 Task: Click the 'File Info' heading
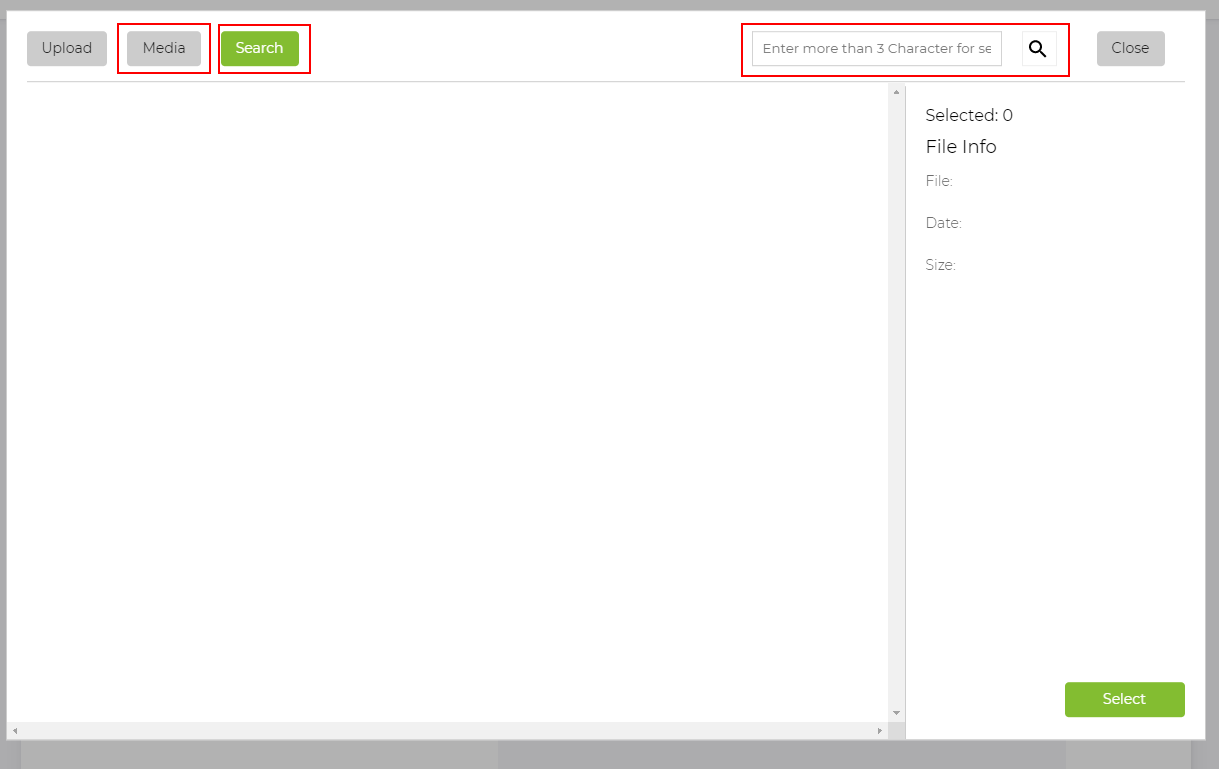(x=961, y=147)
